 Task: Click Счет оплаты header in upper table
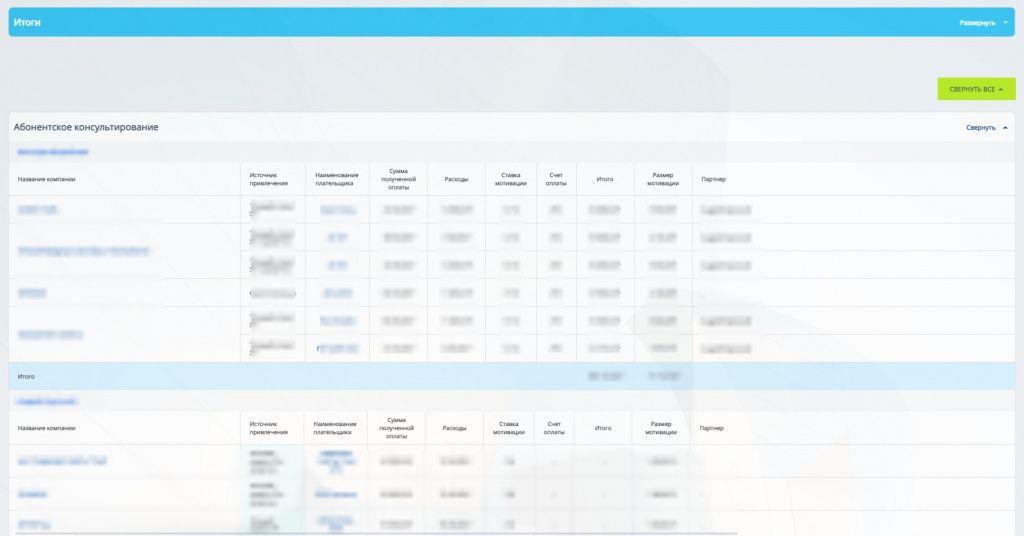[x=556, y=180]
